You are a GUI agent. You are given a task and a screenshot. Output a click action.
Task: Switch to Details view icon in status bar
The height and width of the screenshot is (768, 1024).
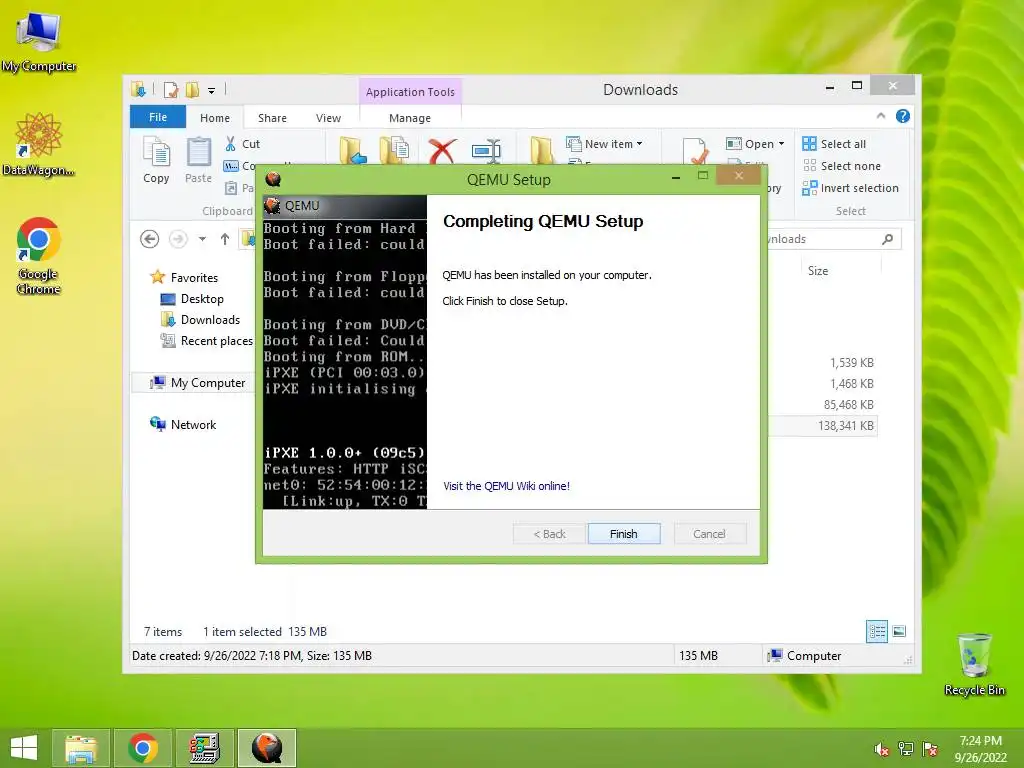[x=876, y=631]
